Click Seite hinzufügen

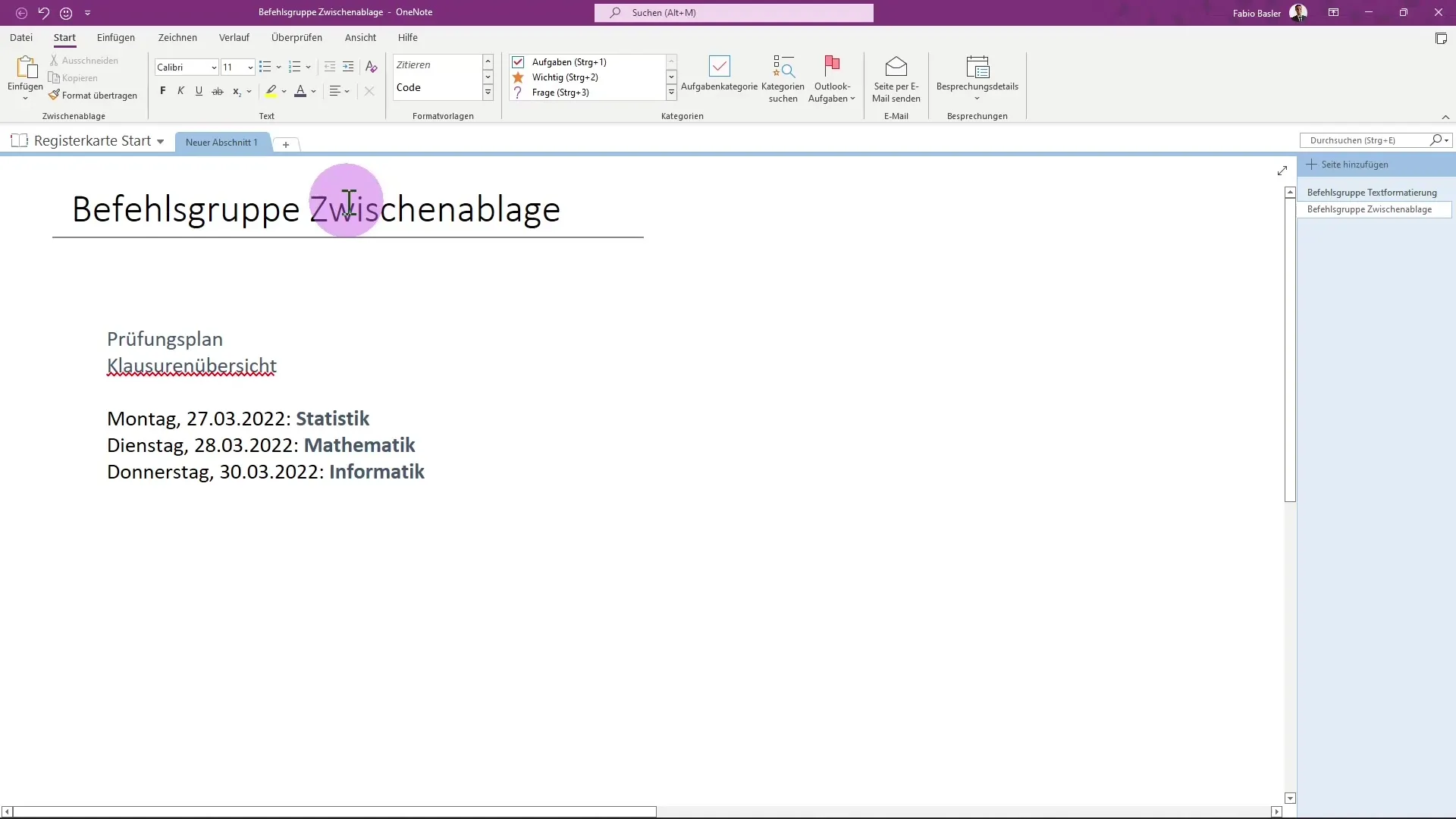[1348, 165]
